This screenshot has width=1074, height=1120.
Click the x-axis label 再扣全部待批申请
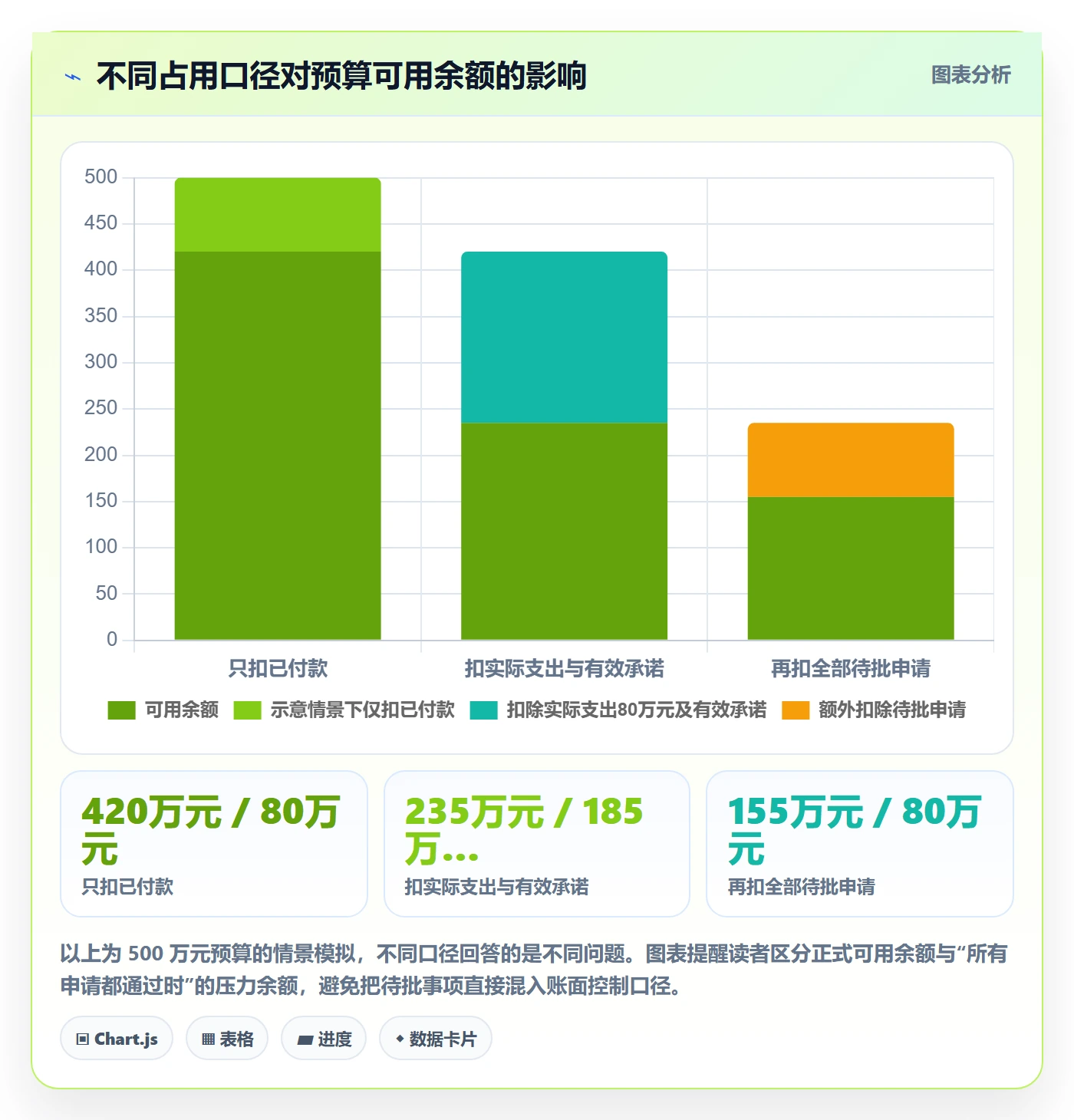click(851, 668)
